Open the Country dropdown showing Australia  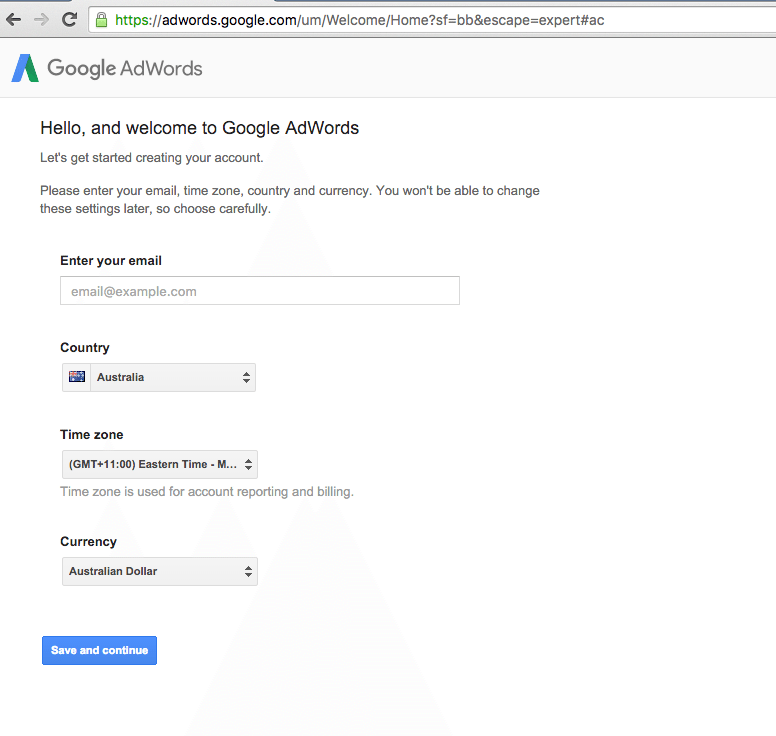pos(159,377)
